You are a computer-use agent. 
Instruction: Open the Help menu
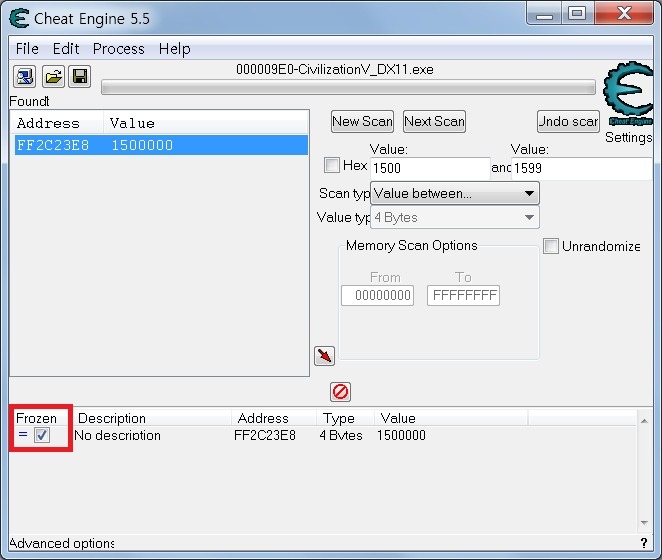pyautogui.click(x=174, y=49)
